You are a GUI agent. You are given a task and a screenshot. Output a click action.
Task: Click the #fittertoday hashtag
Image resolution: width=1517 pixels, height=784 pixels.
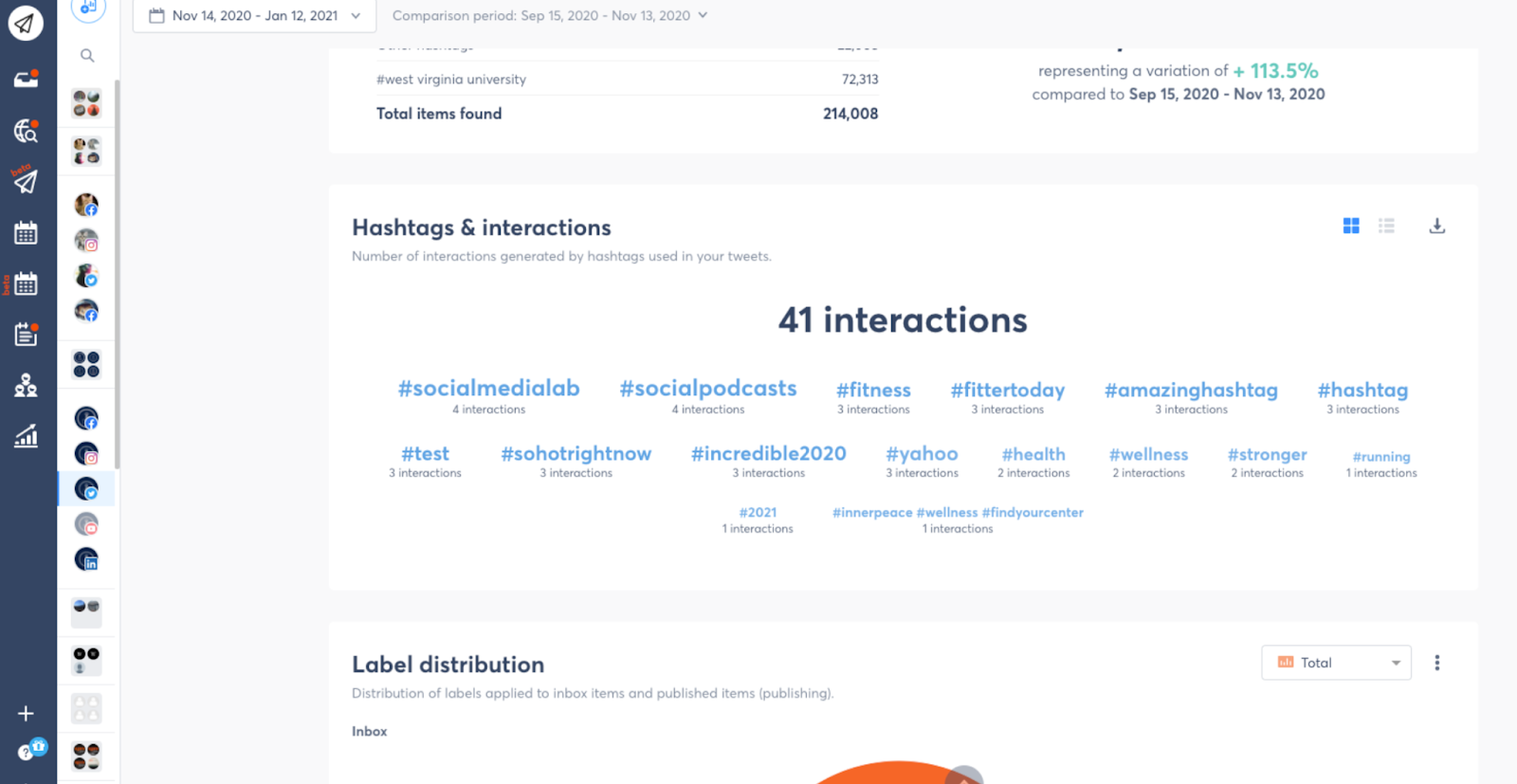1008,390
